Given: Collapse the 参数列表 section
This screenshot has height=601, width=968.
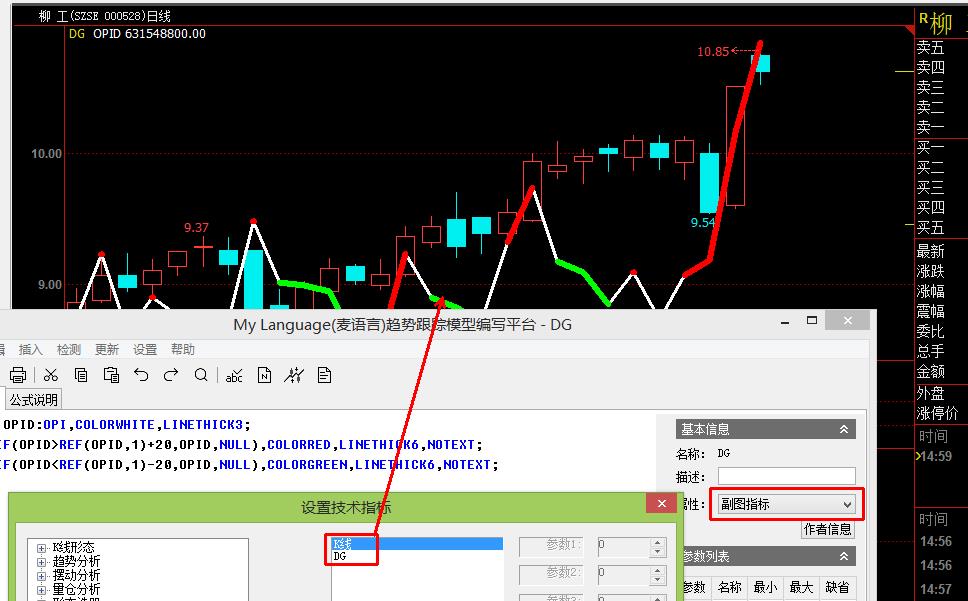Looking at the screenshot, I should coord(844,556).
